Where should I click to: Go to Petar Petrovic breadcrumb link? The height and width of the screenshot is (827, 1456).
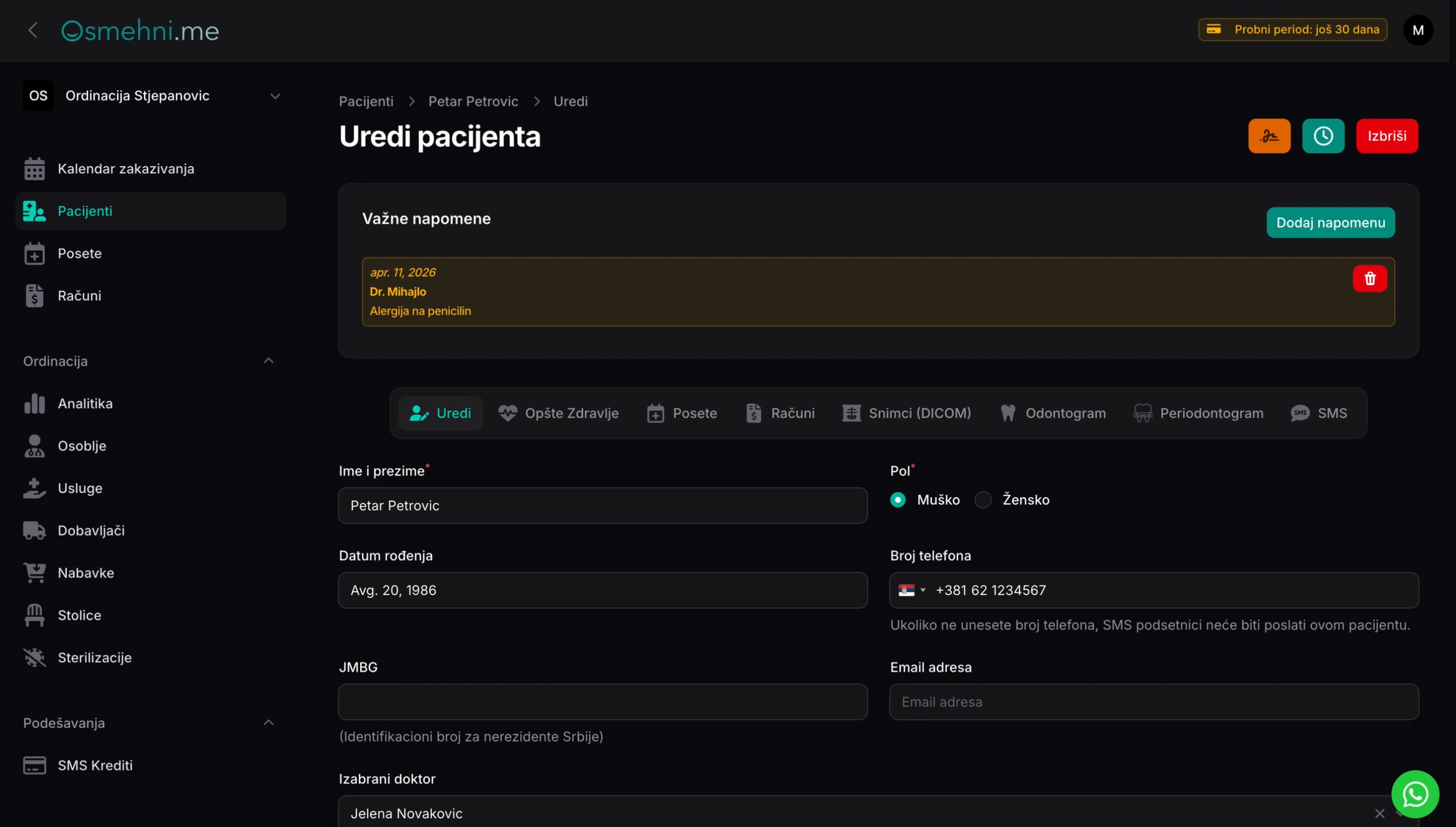tap(473, 101)
